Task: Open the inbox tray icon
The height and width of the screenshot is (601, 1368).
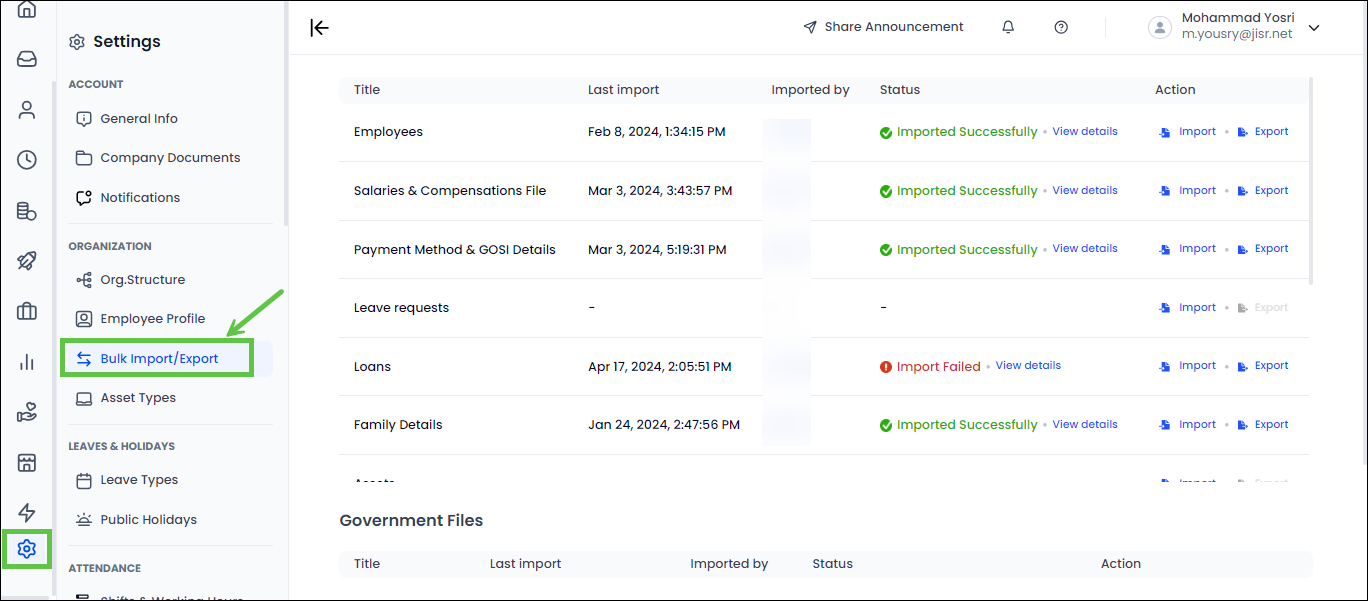Action: point(27,59)
